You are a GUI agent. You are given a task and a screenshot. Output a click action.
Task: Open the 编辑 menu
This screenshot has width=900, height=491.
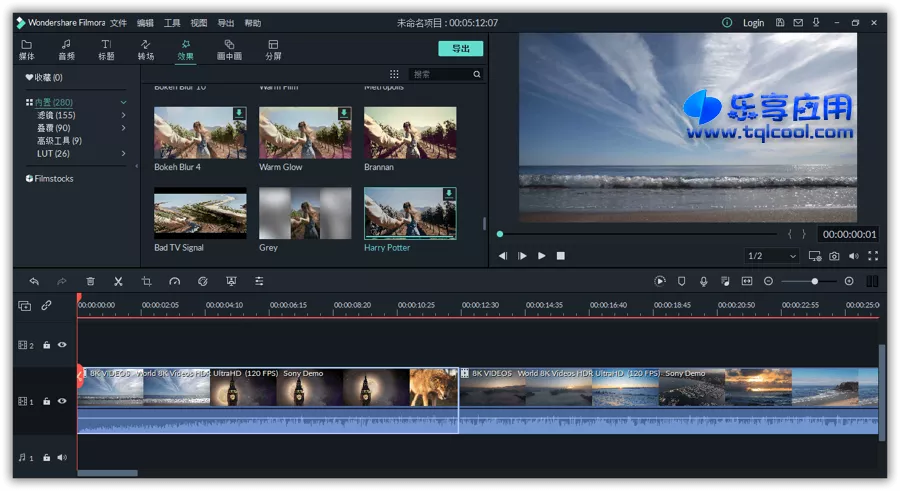pos(145,23)
